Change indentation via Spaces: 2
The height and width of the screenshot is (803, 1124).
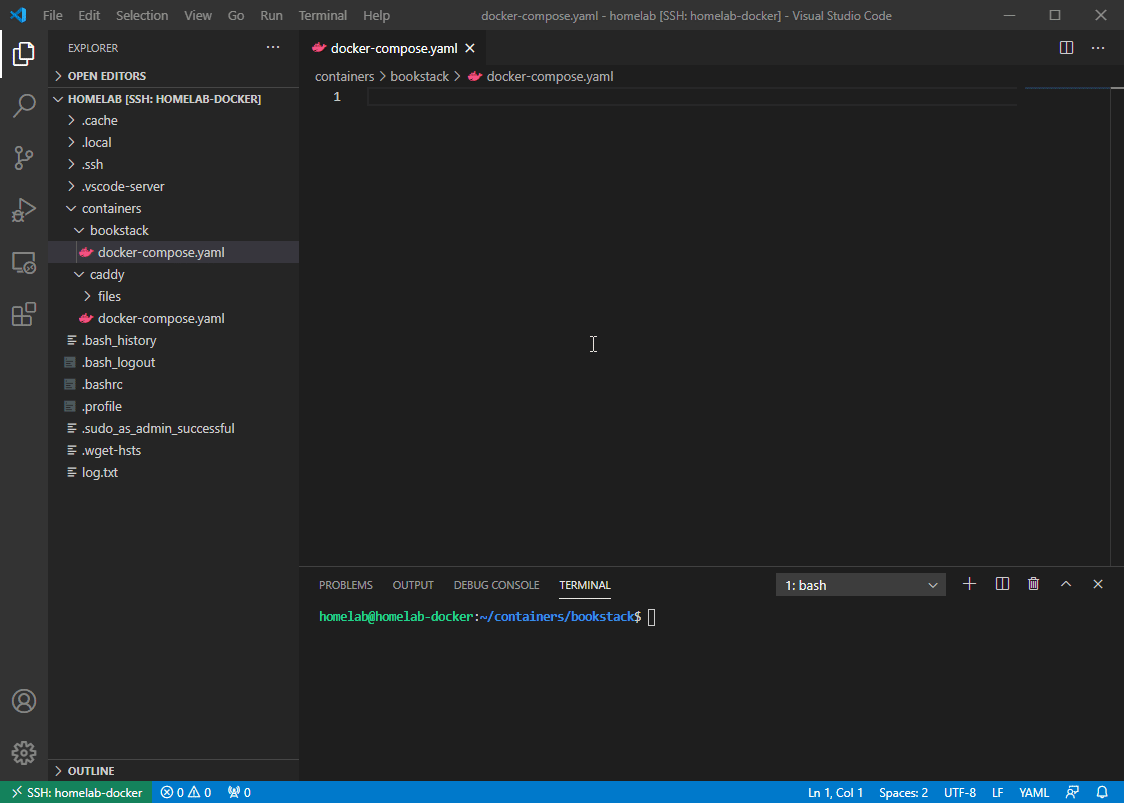[x=903, y=792]
